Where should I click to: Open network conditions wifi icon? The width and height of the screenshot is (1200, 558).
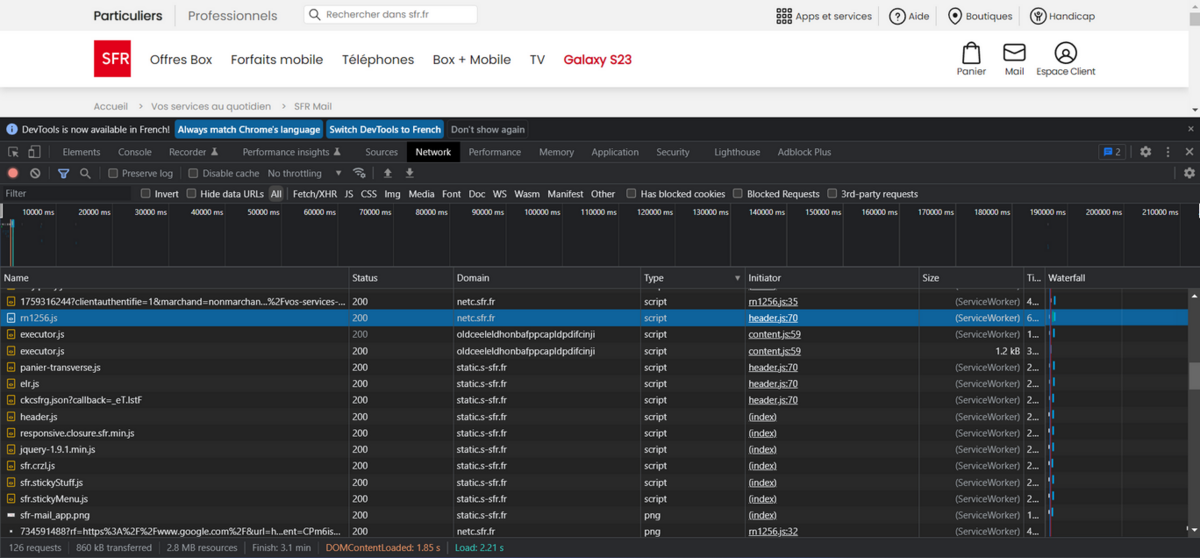[x=360, y=173]
